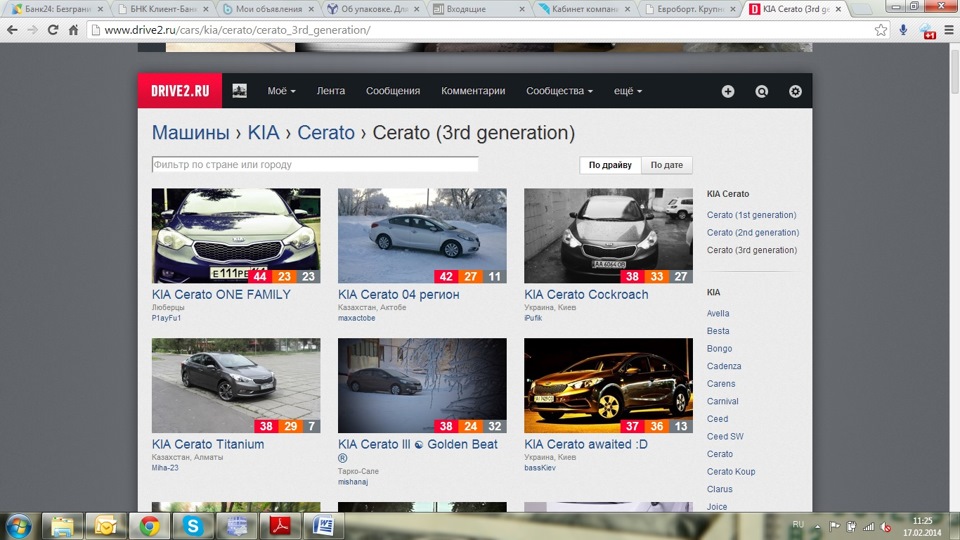Screen dimensions: 960x540
Task: Switch to Мои объявления browser tab
Action: 268,9
